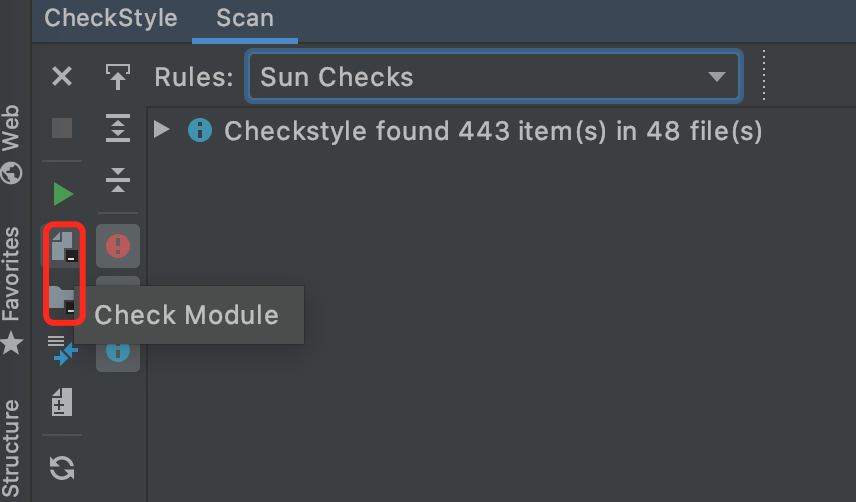
Task: Click the autoscroll to source arrows icon
Action: 62,350
